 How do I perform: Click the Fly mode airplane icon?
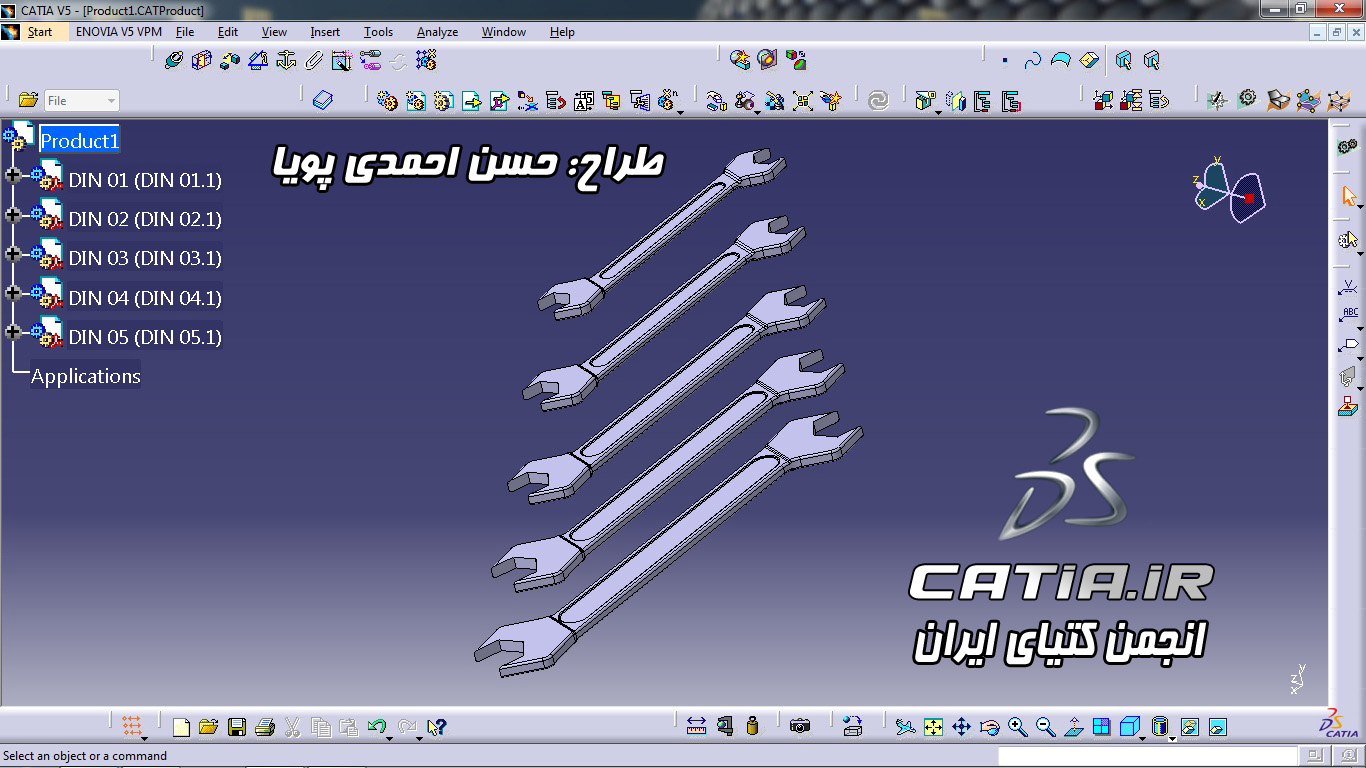tap(905, 727)
